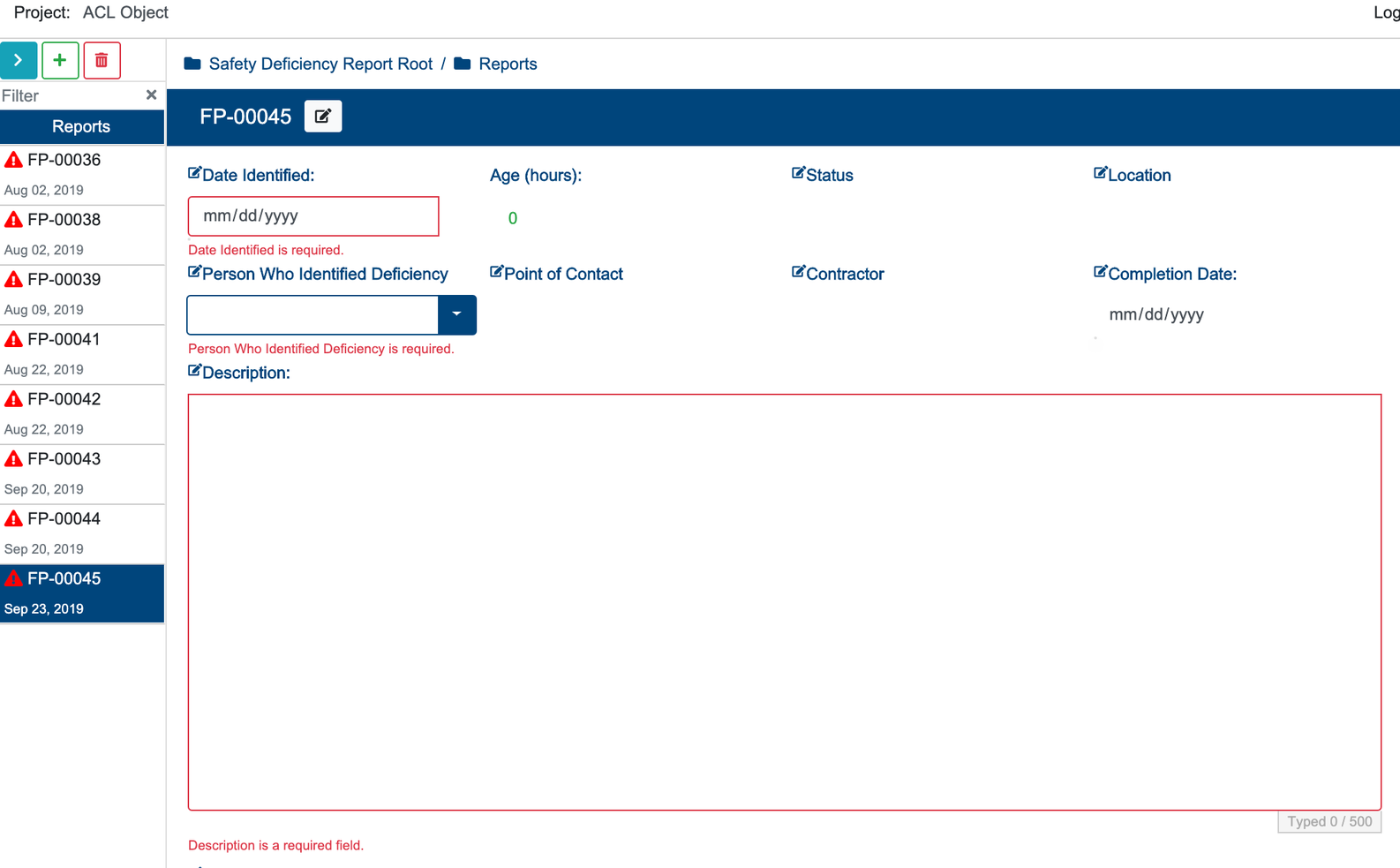The image size is (1400, 868).
Task: Clear the filter with the X icon
Action: (151, 95)
